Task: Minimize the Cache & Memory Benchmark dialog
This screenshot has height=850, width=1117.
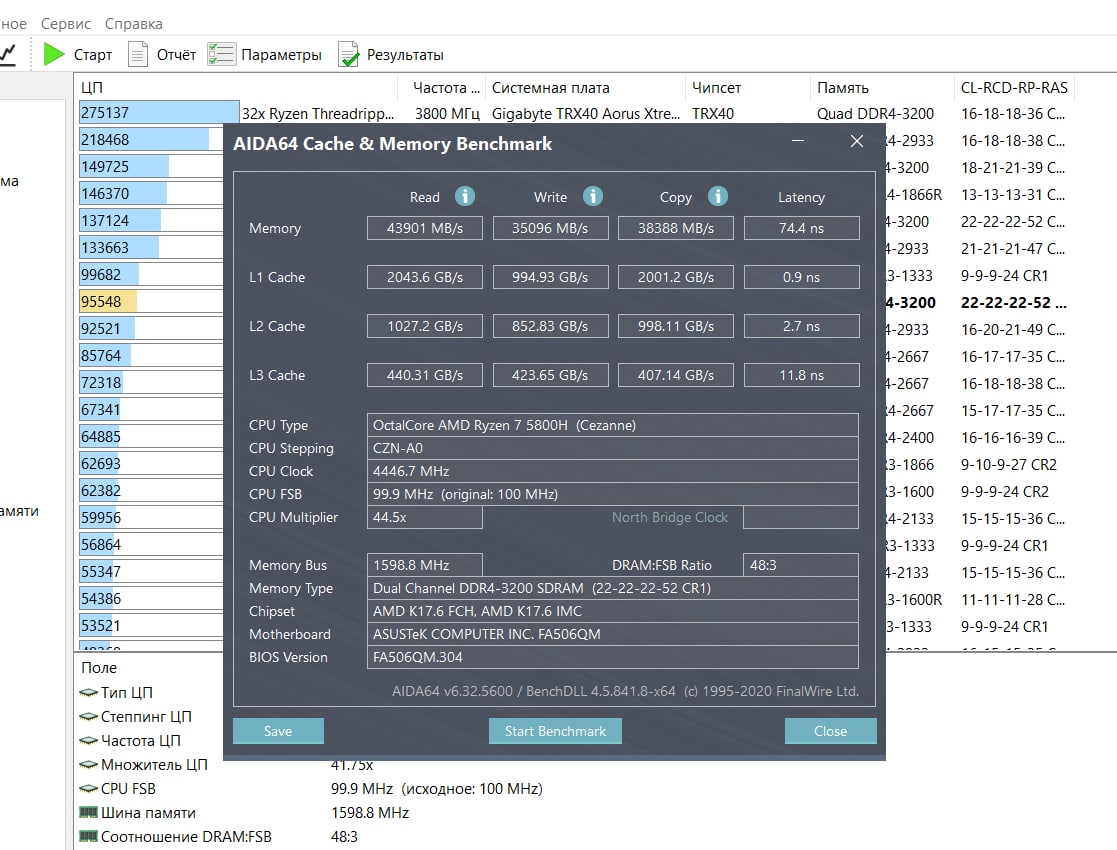Action: coord(798,141)
